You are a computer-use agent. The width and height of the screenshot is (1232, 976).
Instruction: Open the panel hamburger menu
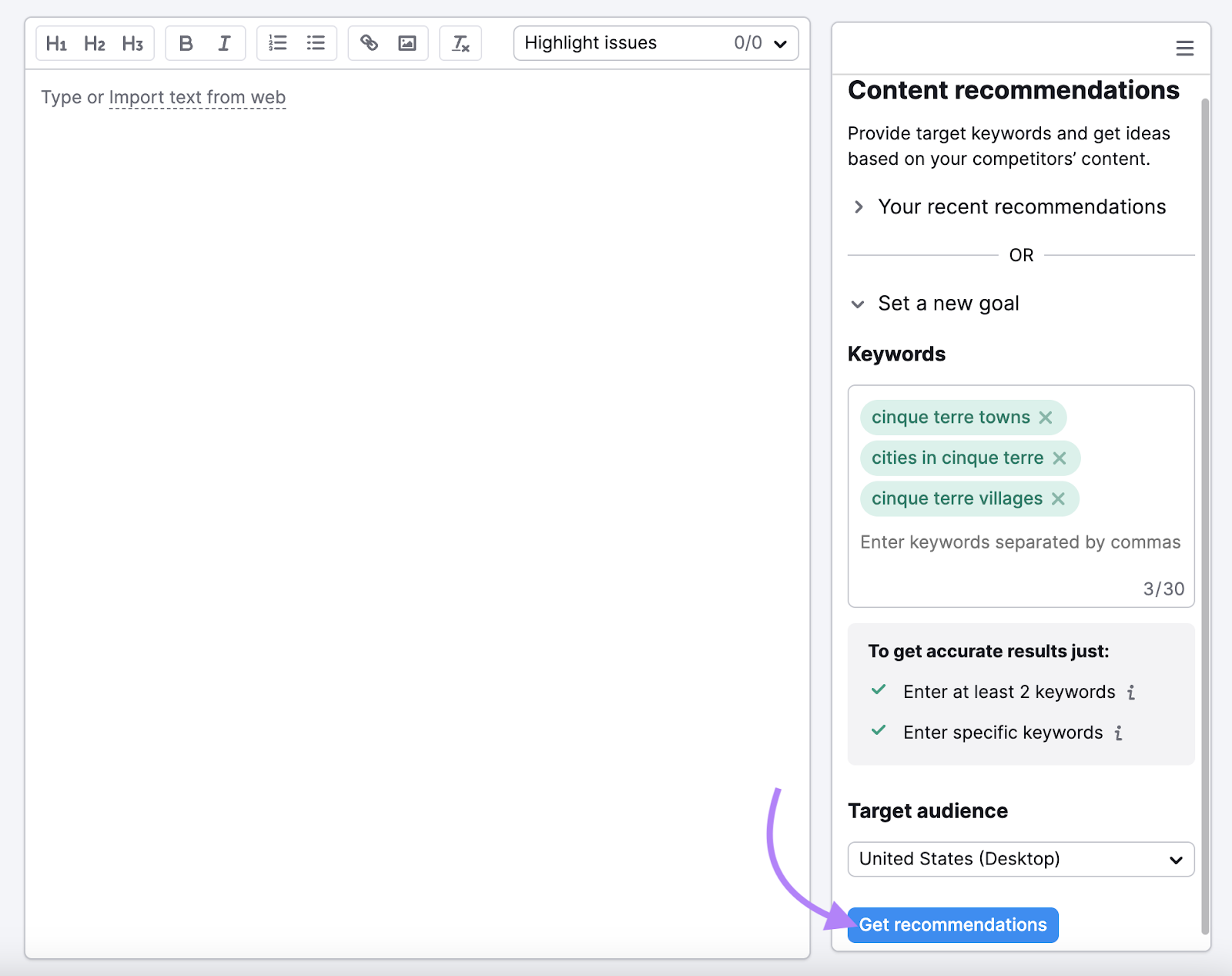pos(1183,48)
